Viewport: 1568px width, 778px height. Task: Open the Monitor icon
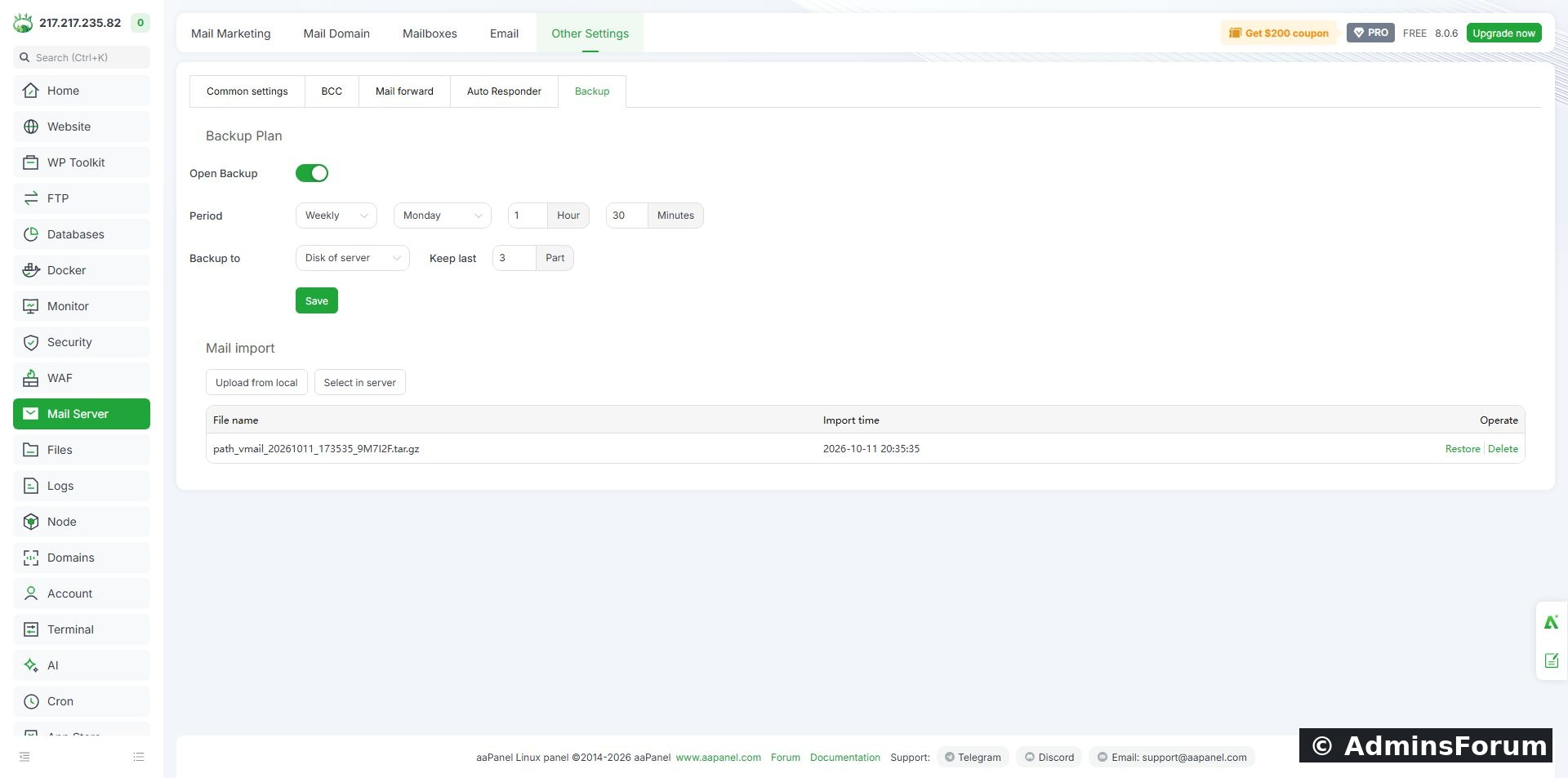click(x=31, y=306)
